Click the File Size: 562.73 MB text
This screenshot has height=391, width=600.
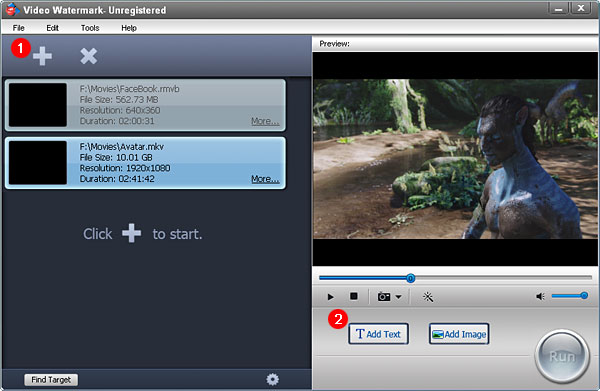[119, 99]
